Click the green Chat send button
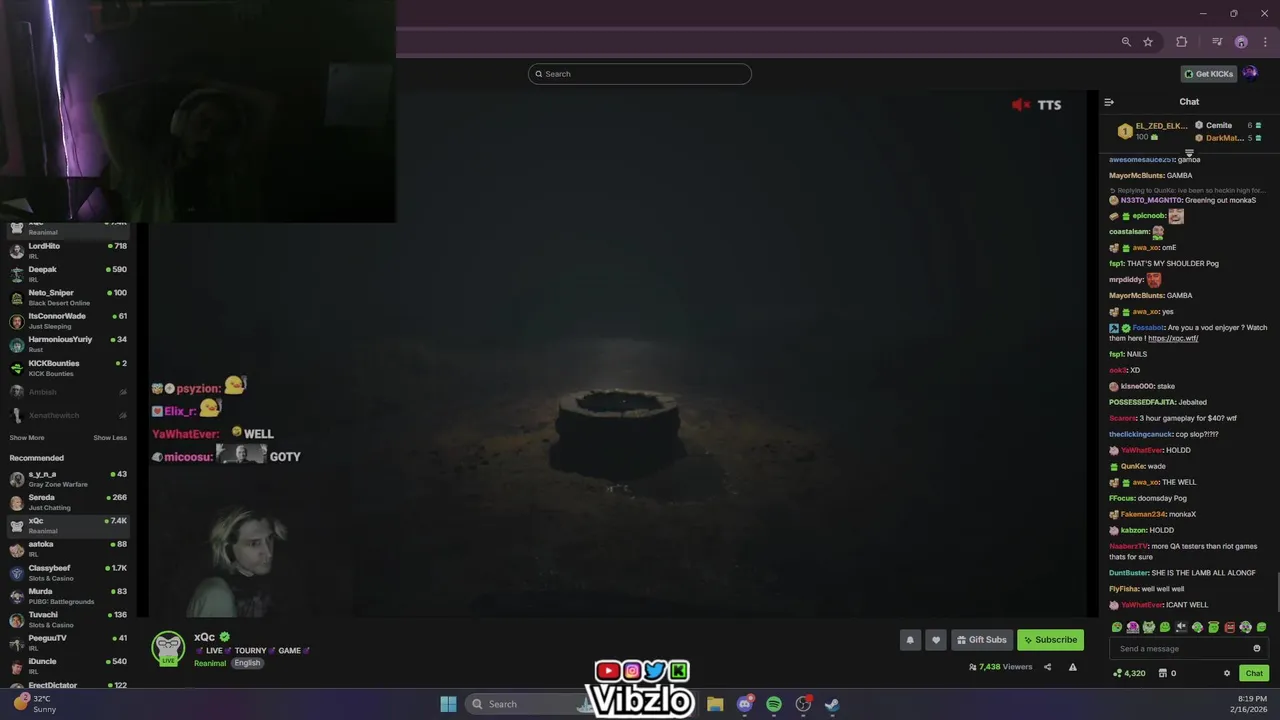Screen dimensions: 1280x720 point(1254,673)
